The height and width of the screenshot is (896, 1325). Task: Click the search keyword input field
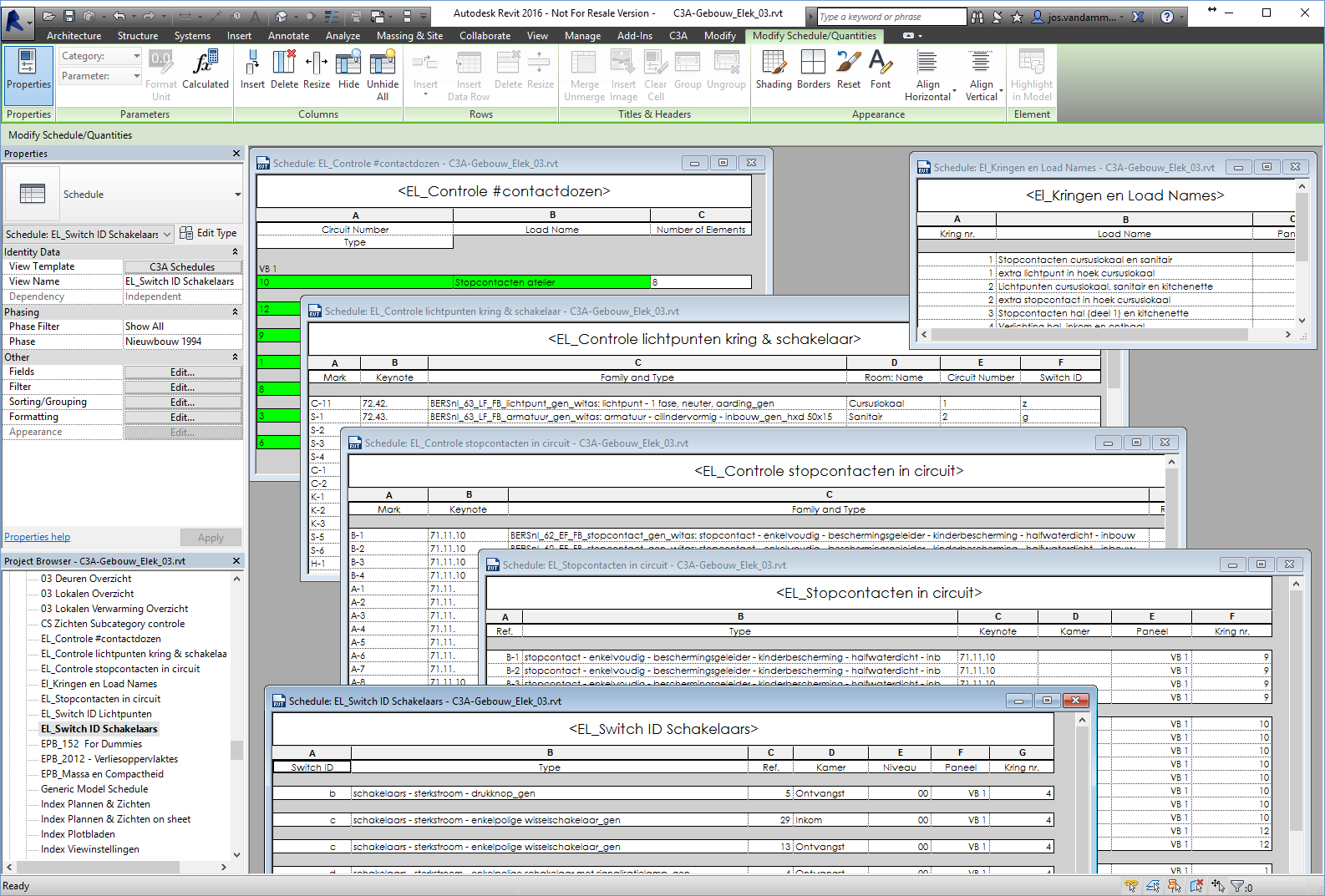coord(891,17)
